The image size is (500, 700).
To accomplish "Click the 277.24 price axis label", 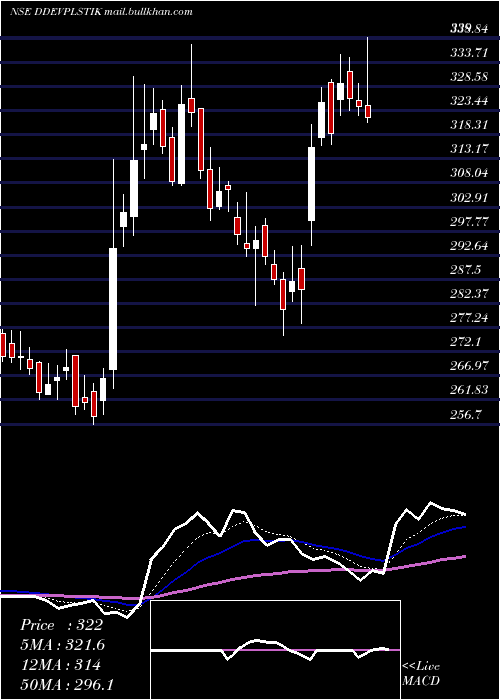I will coord(468,319).
